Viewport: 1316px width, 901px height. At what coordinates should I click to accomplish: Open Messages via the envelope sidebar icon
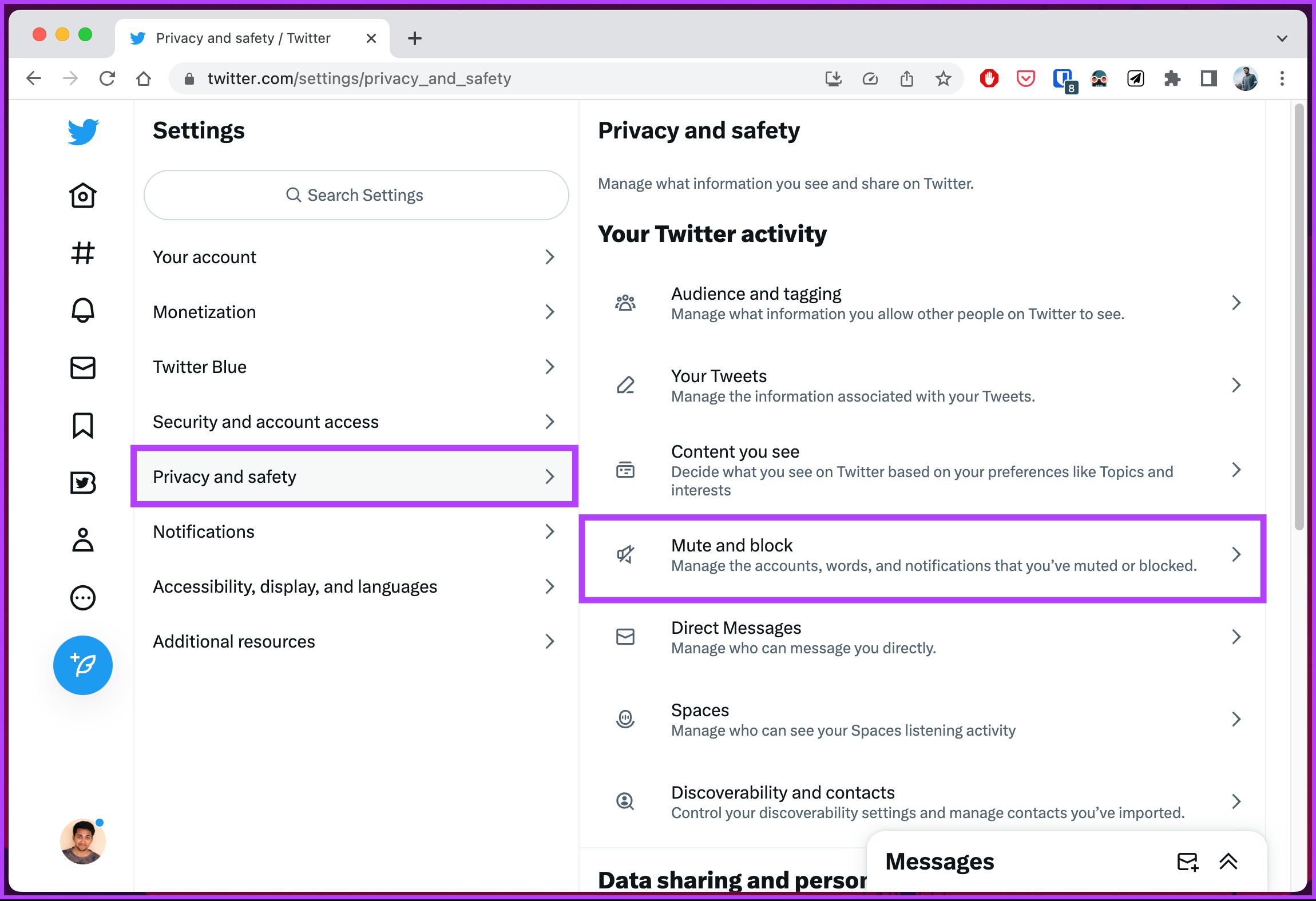tap(83, 368)
